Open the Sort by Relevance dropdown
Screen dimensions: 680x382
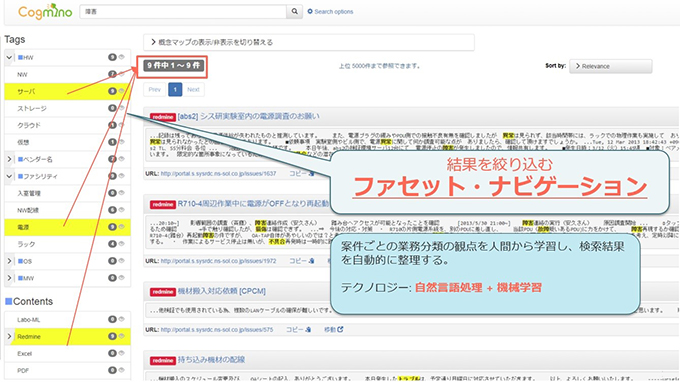coord(611,66)
